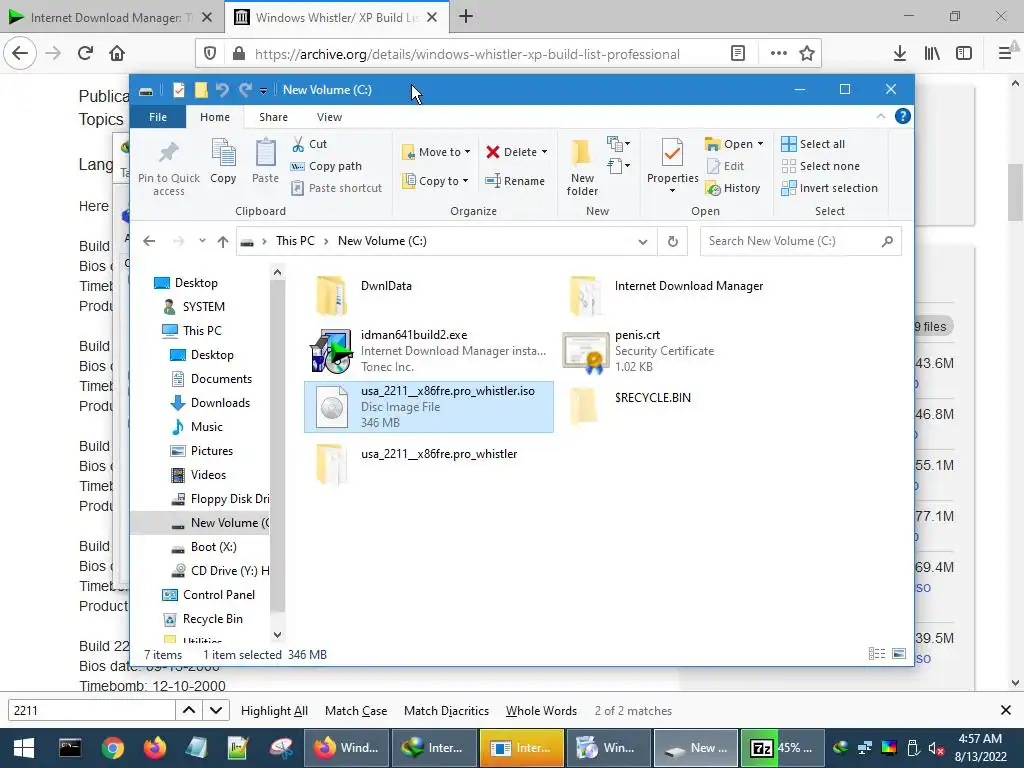Select idman641build2.exe installer file
The image size is (1024, 768).
point(428,351)
